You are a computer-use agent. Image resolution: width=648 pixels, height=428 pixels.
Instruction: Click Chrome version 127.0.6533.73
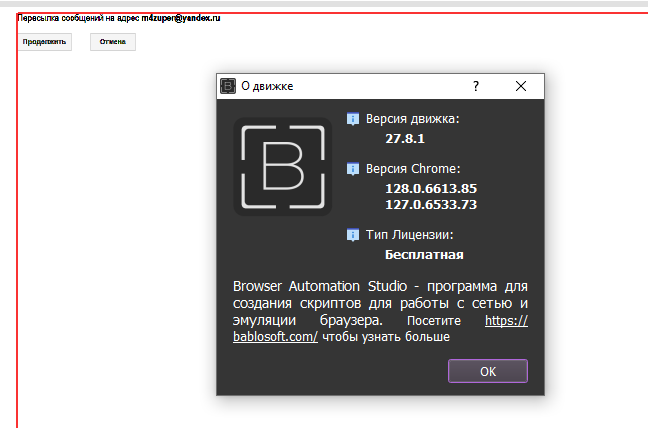[431, 204]
